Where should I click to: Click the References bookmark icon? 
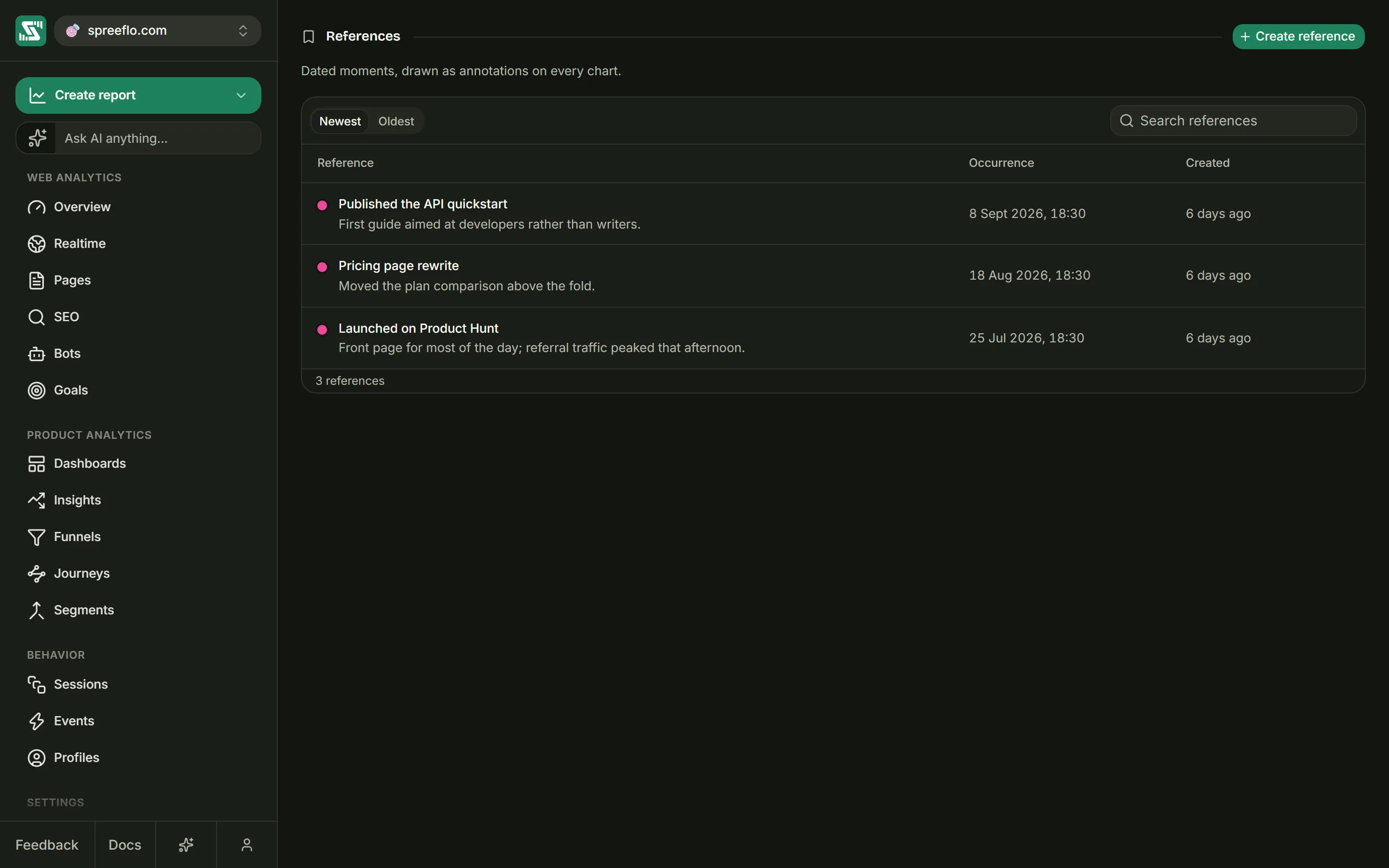click(309, 37)
